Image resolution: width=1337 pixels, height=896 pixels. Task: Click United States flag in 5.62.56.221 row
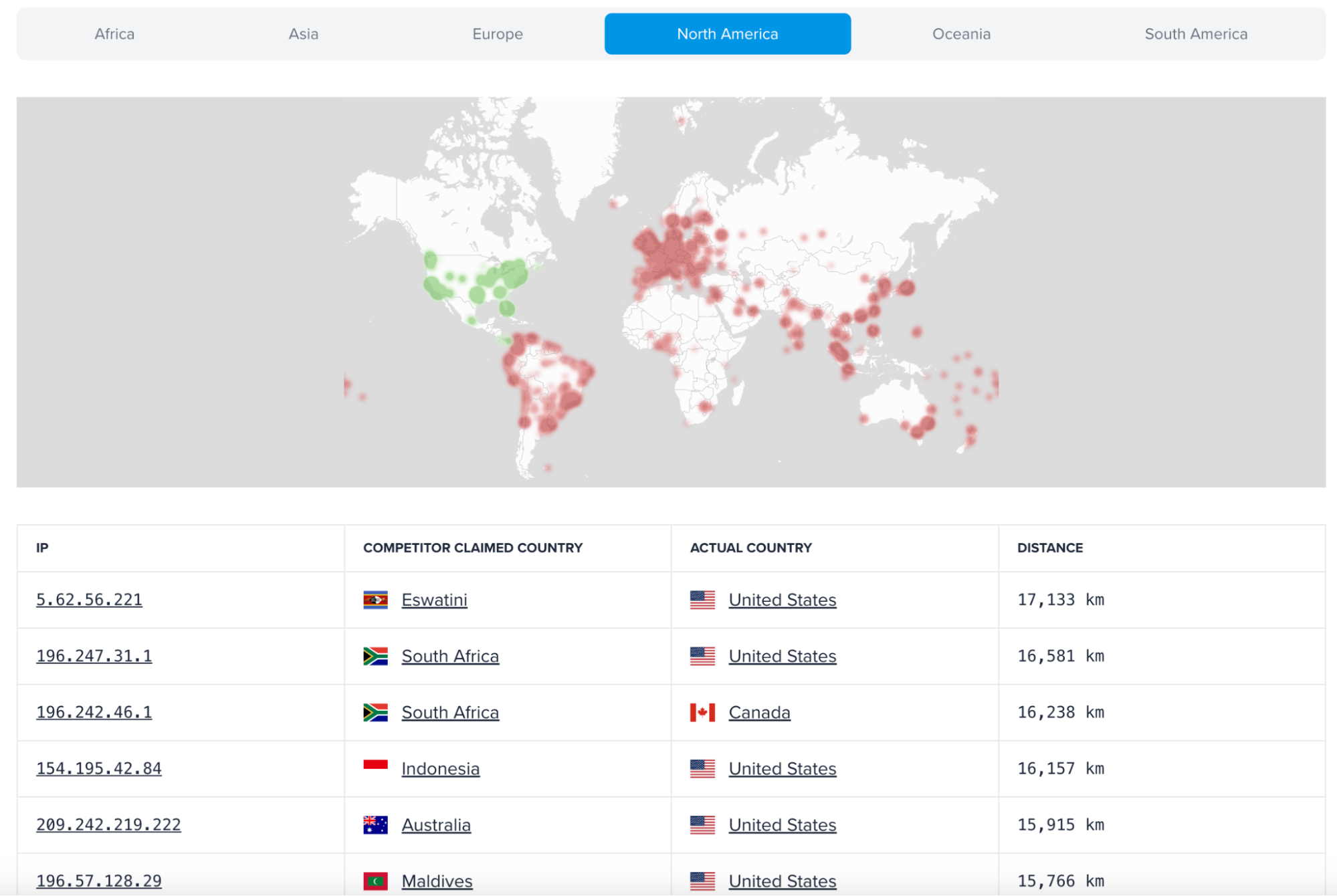702,600
